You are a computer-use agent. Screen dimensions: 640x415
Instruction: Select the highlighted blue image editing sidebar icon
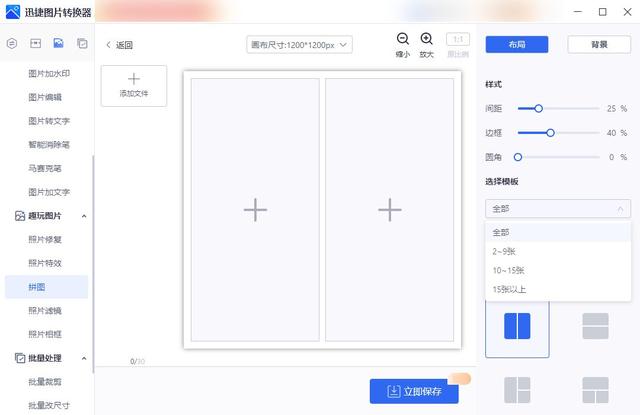(x=58, y=43)
